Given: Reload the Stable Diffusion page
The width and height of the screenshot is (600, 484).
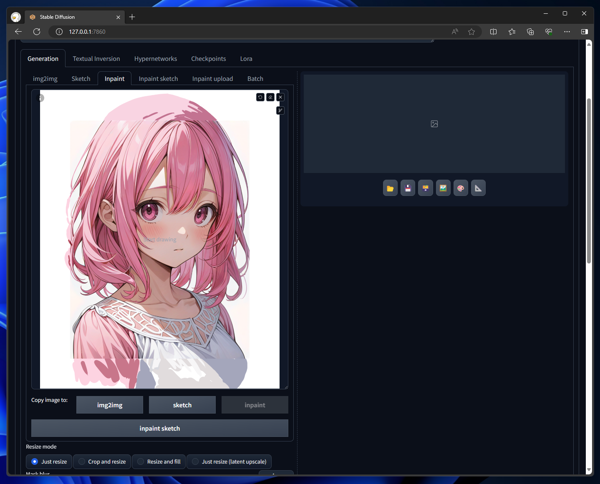Looking at the screenshot, I should click(x=37, y=32).
